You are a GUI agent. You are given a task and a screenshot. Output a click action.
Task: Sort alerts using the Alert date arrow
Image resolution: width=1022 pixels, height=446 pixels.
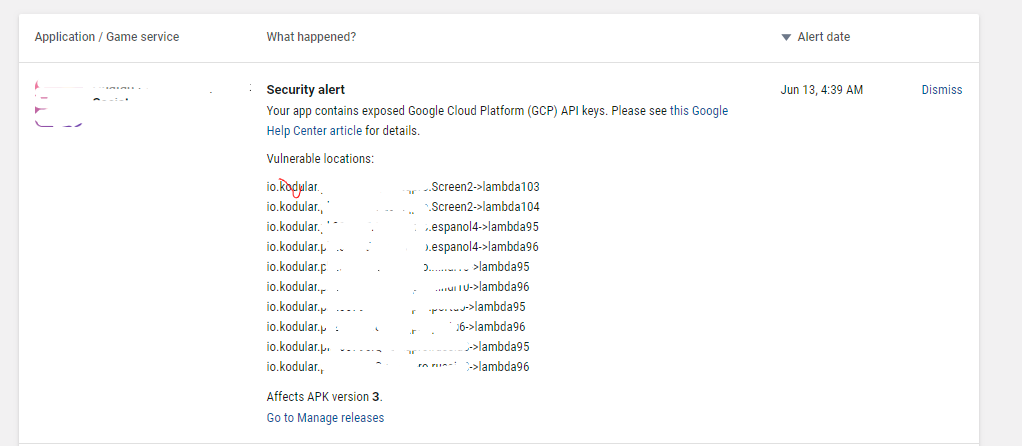coord(786,38)
